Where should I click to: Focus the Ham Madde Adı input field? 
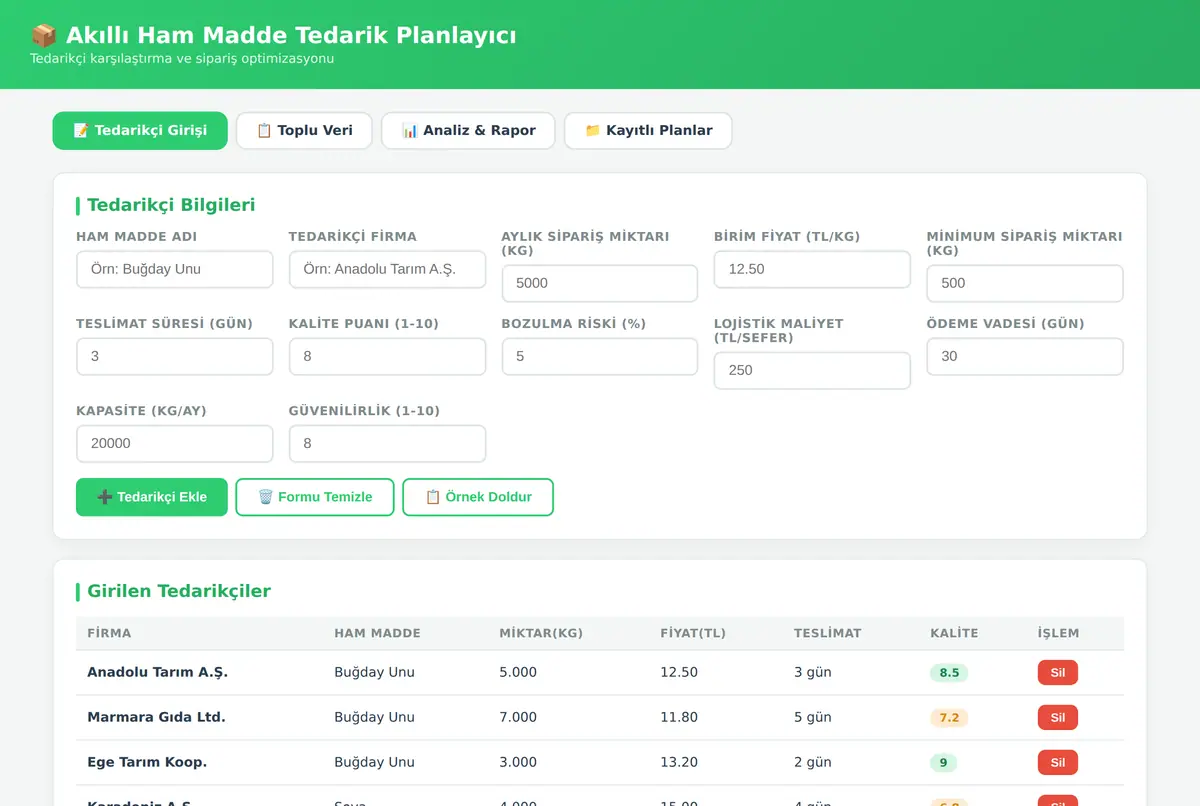[175, 269]
